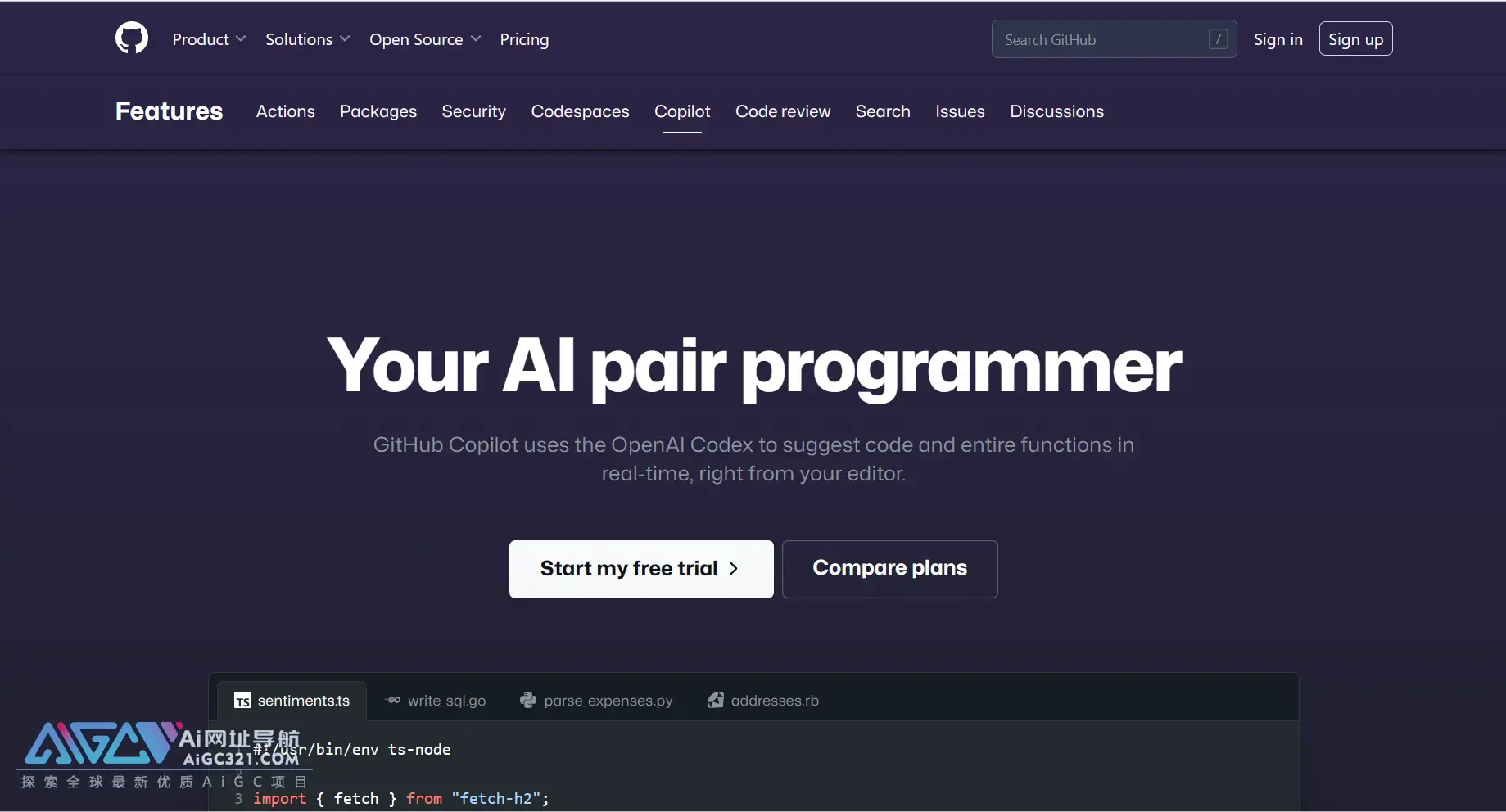
Task: Switch to the write_sql.go editor tab
Action: tap(435, 701)
